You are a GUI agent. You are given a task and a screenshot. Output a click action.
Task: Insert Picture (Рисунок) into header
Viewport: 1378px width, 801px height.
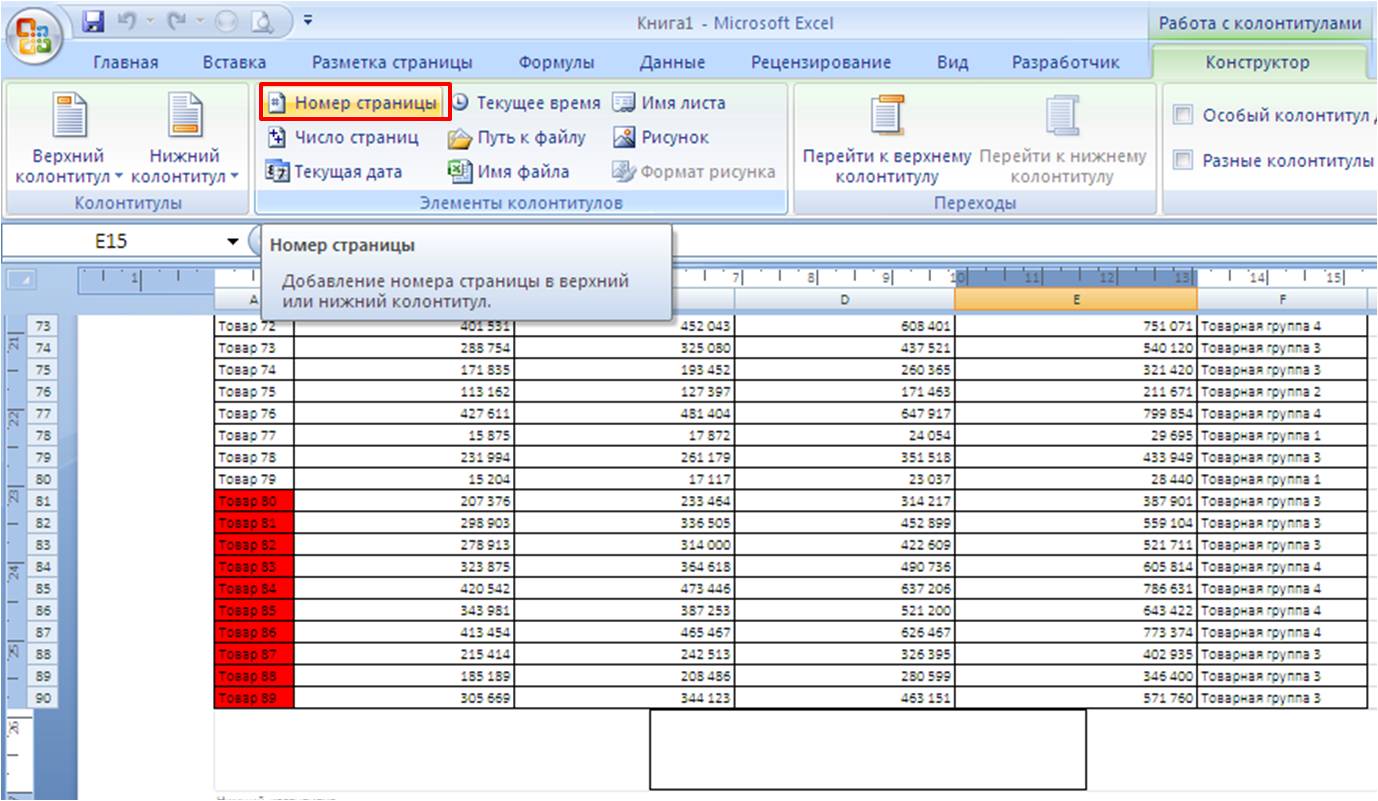pyautogui.click(x=662, y=138)
